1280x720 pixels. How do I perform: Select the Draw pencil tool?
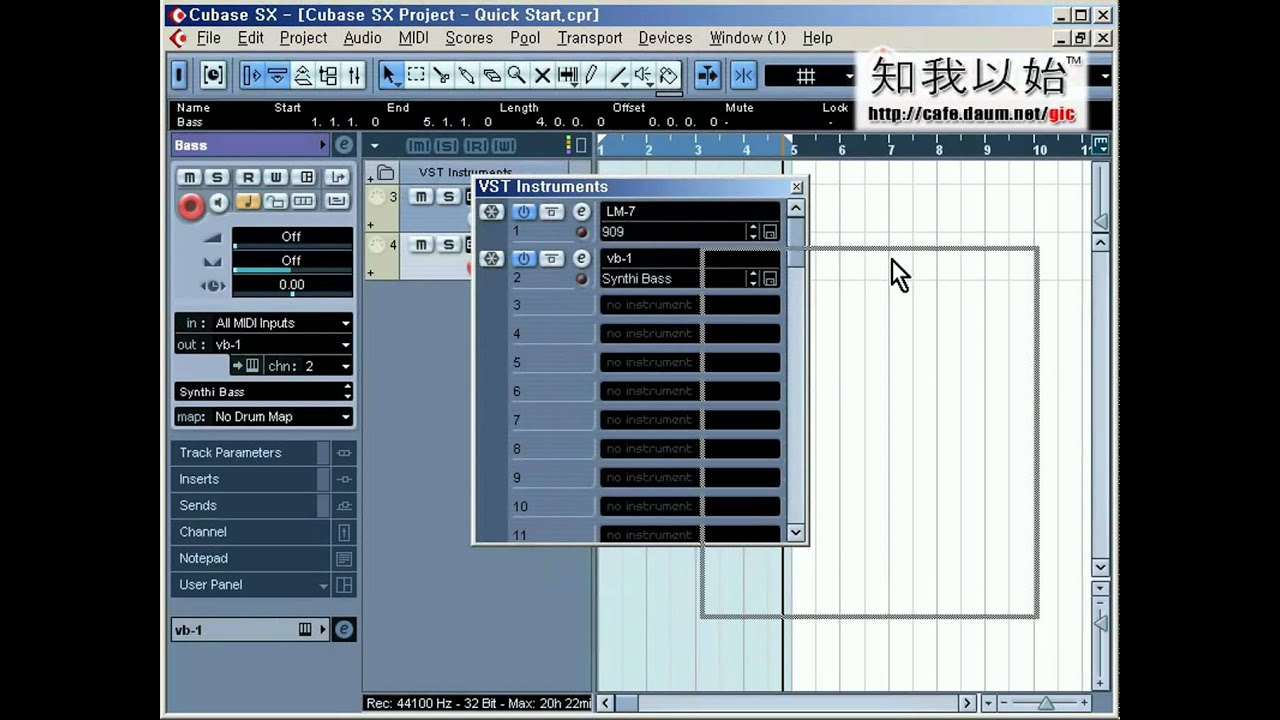coord(592,75)
